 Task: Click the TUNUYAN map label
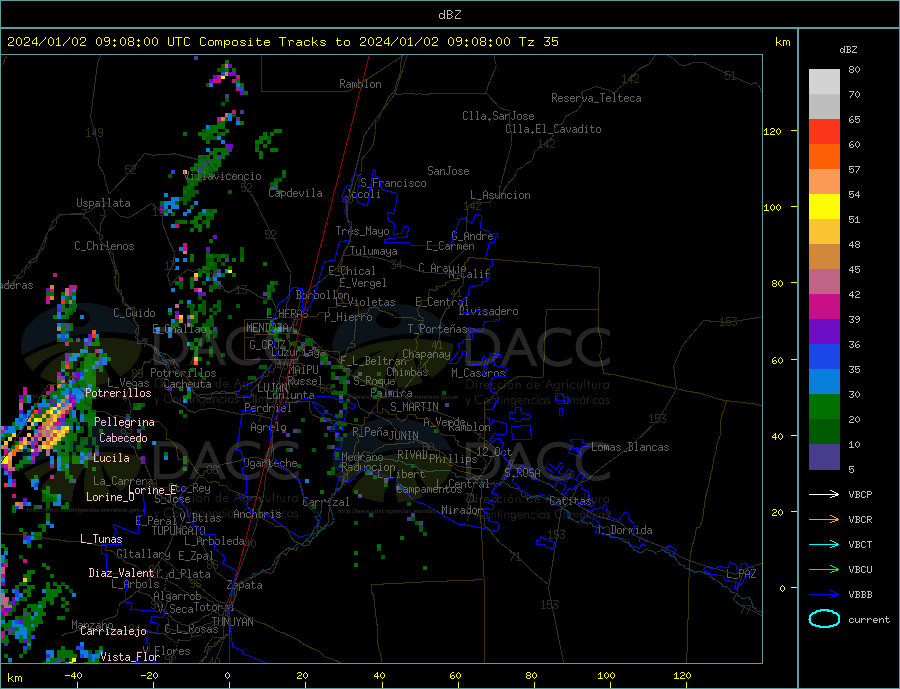[232, 622]
